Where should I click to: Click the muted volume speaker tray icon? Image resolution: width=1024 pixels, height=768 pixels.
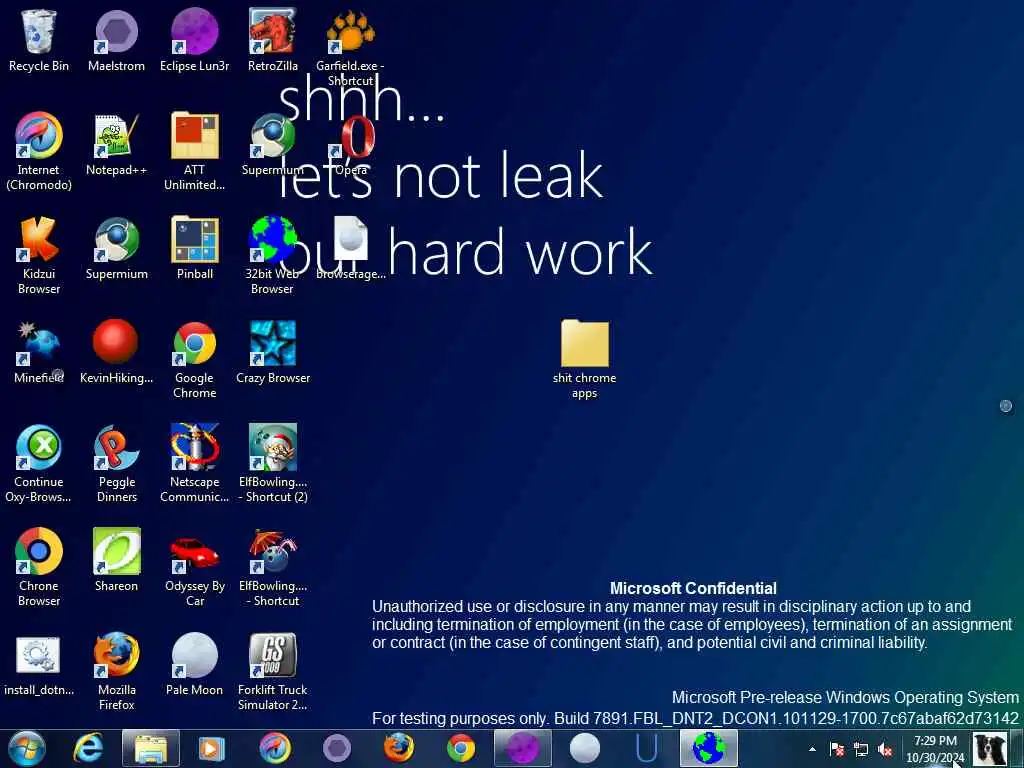[886, 749]
